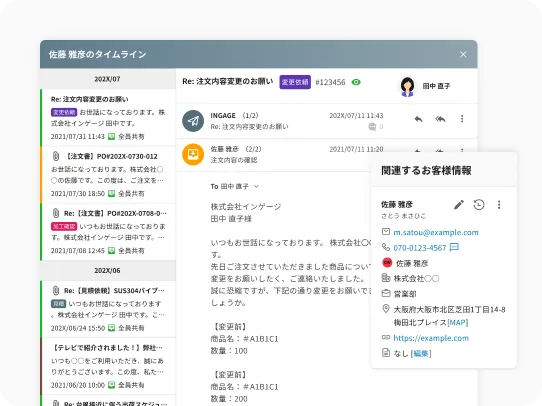Open the three-dot menu on the INGAGE message

(462, 119)
